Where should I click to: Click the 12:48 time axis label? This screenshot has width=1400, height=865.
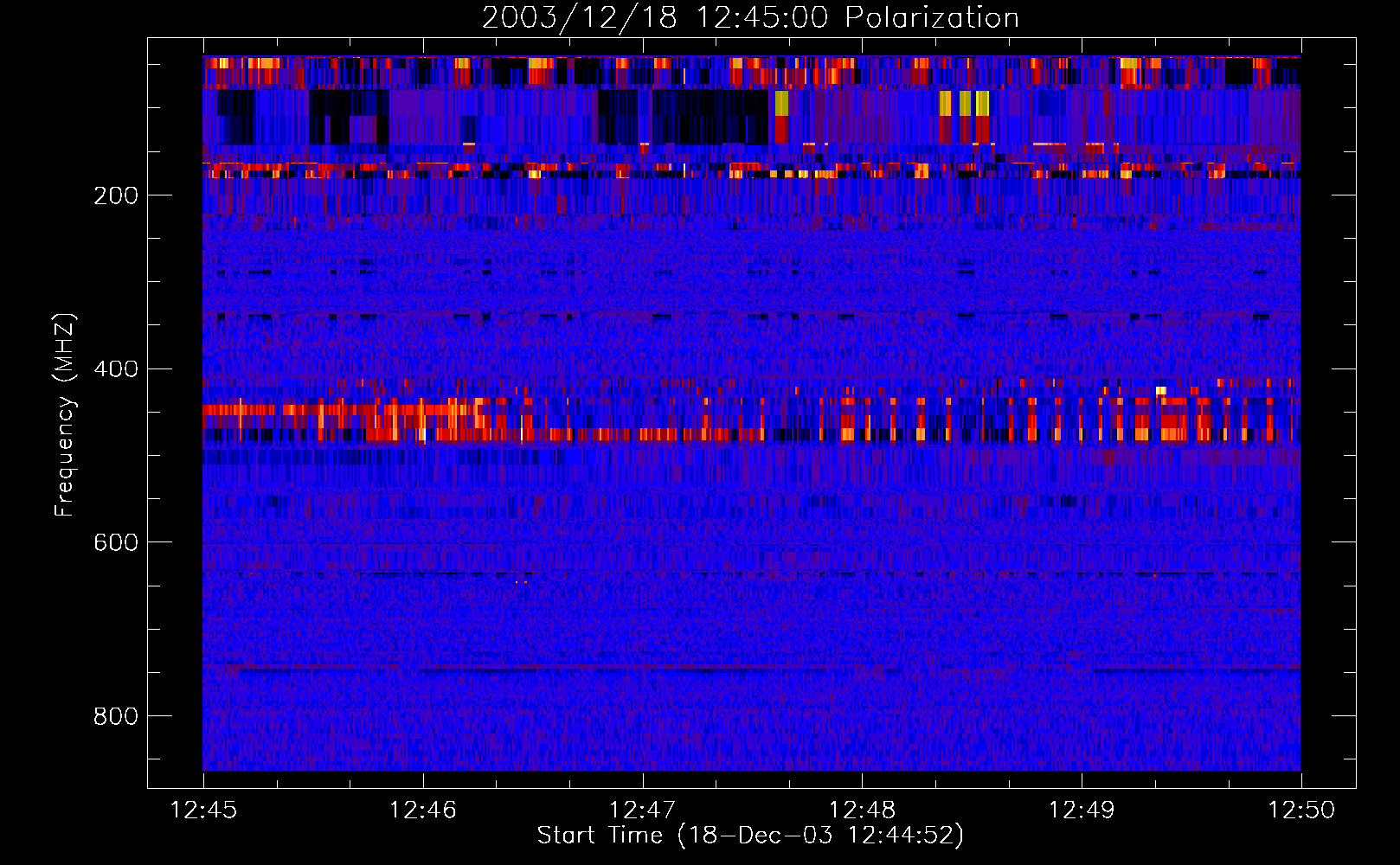coord(863,811)
